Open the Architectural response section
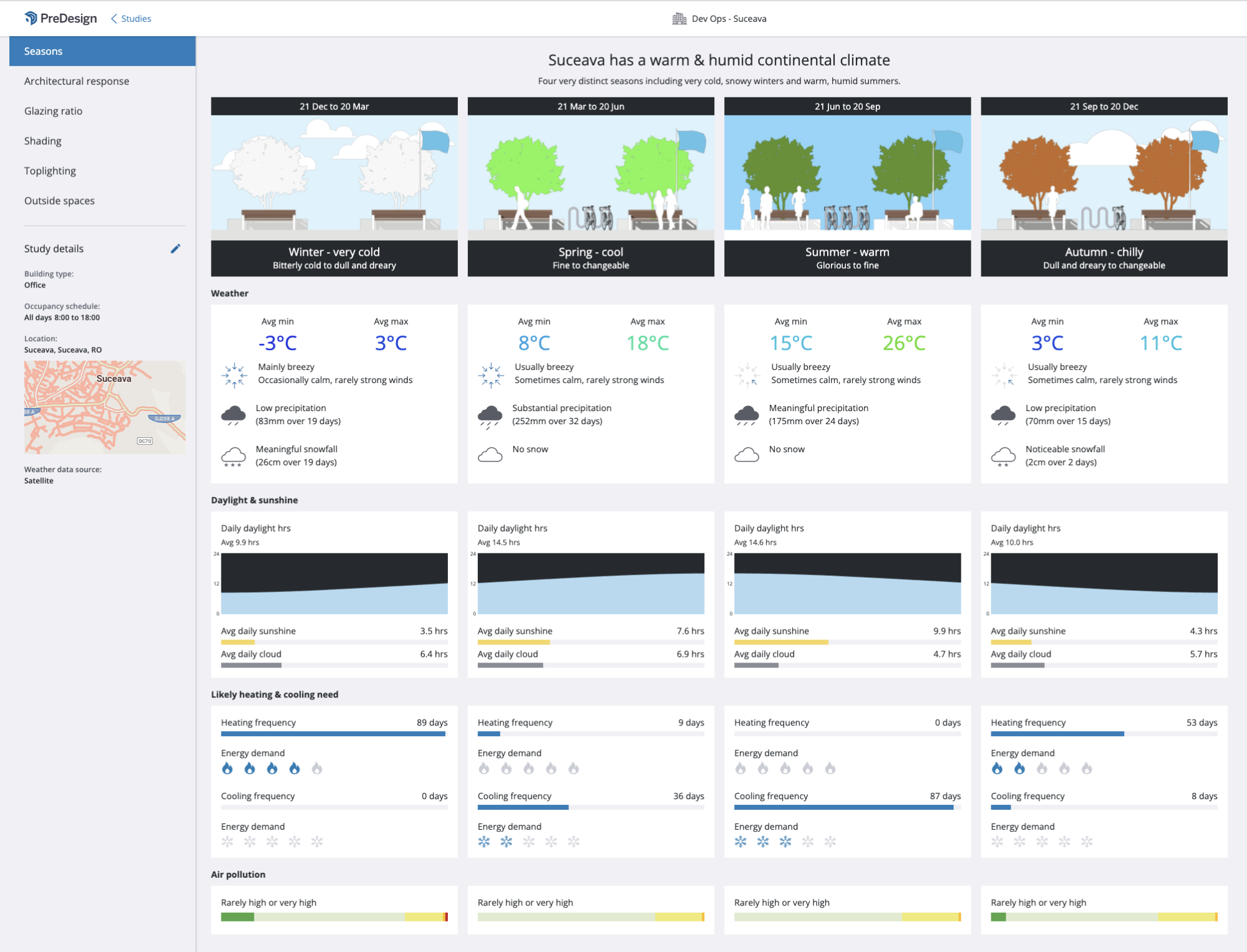The height and width of the screenshot is (952, 1247). click(x=77, y=81)
